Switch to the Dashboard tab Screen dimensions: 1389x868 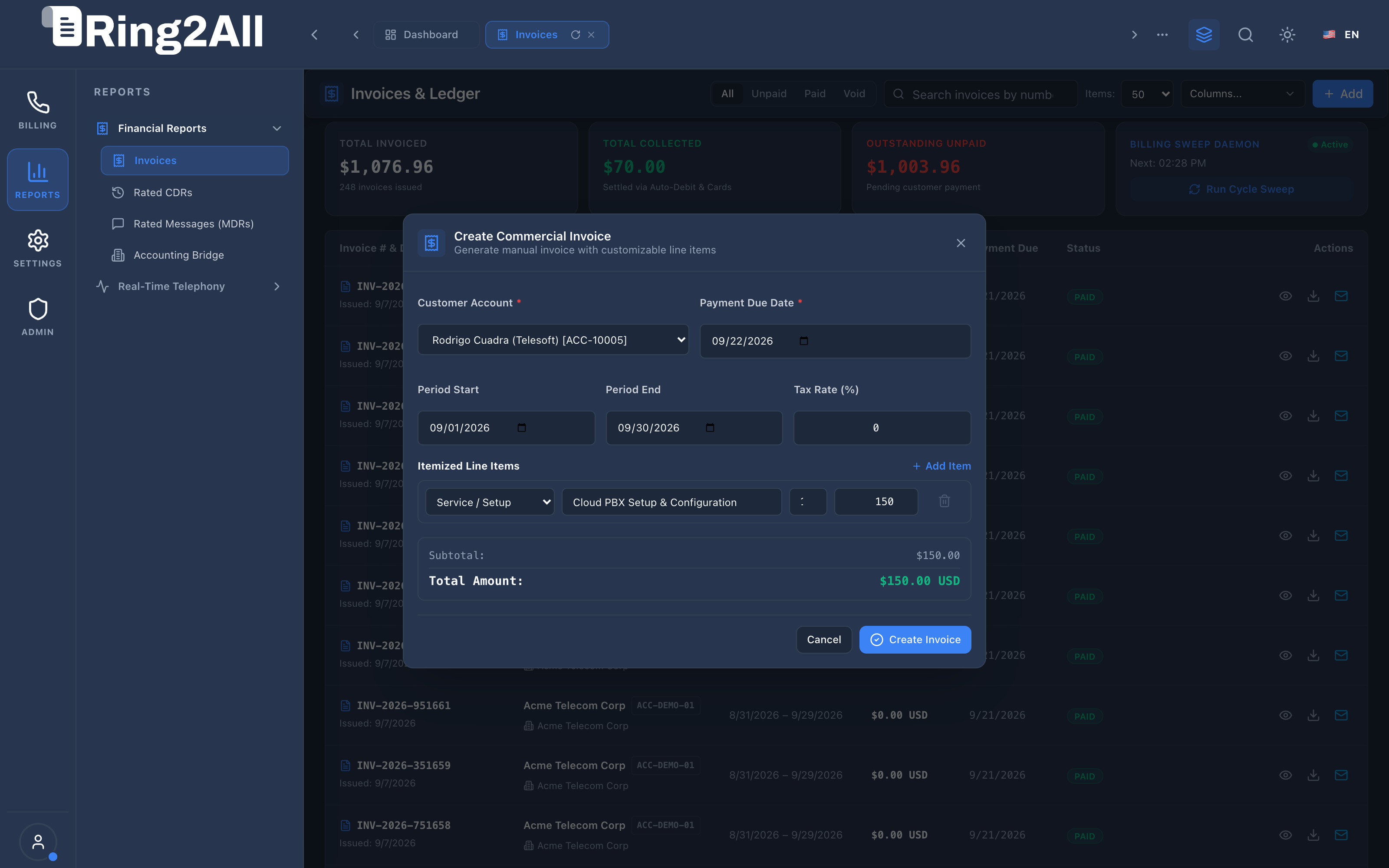click(x=426, y=34)
